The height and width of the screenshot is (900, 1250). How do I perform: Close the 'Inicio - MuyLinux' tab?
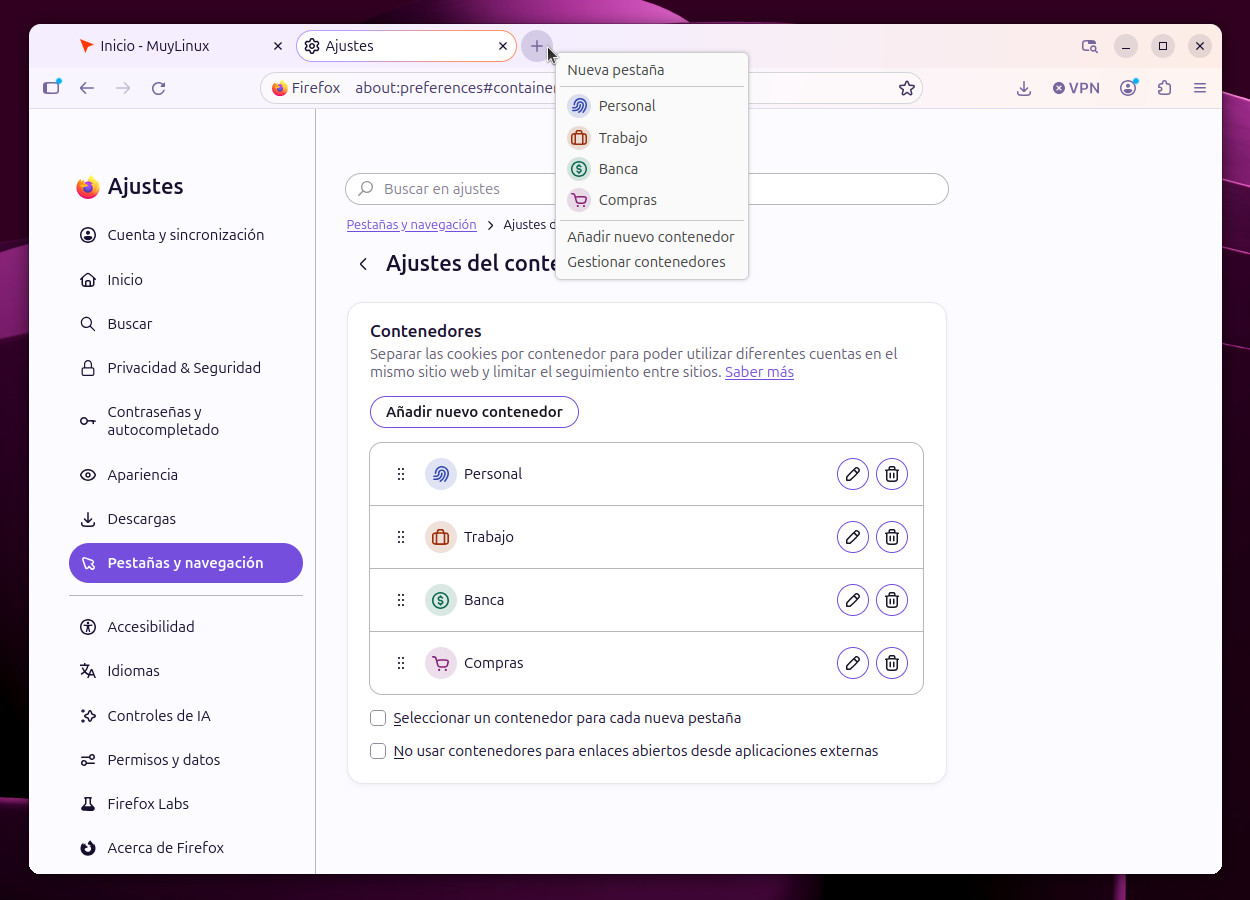(x=278, y=46)
